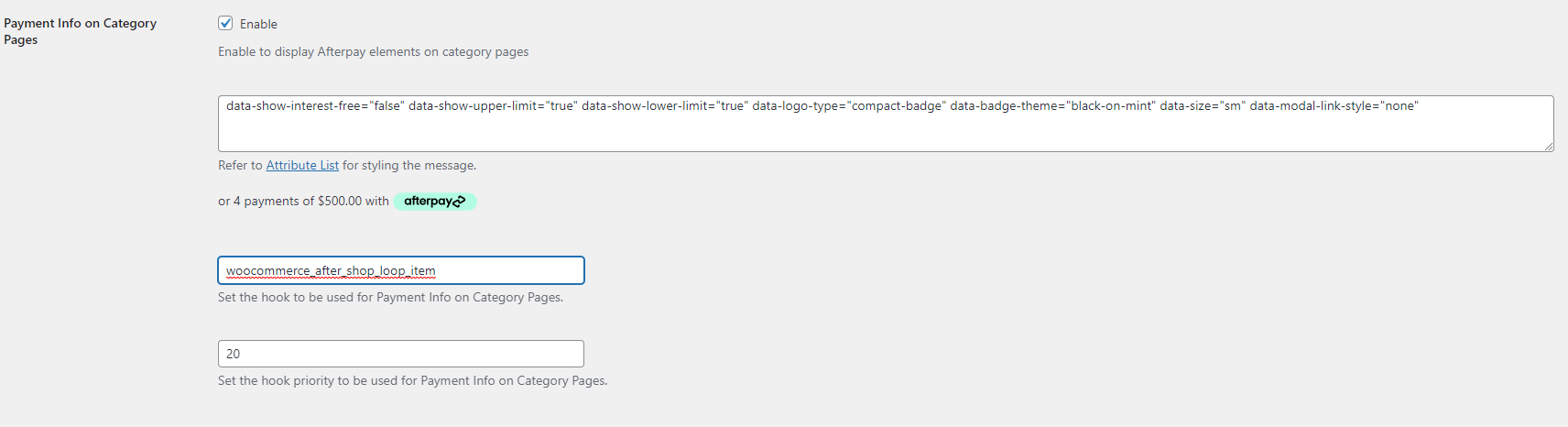Click the 'Set the hook to be used' help text
Viewport: 1568px width, 427px height.
coord(390,298)
